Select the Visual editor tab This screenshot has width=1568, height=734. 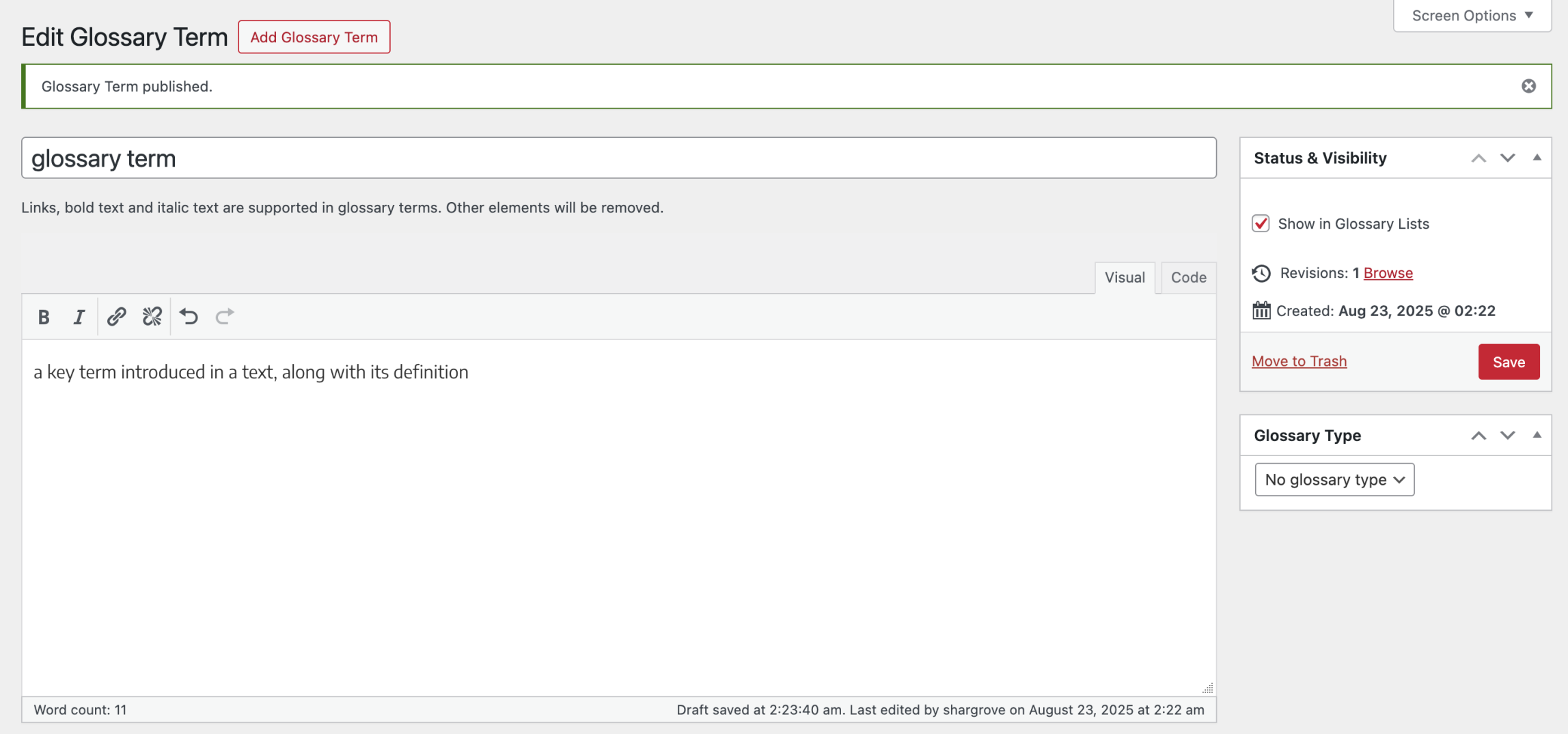(1125, 277)
